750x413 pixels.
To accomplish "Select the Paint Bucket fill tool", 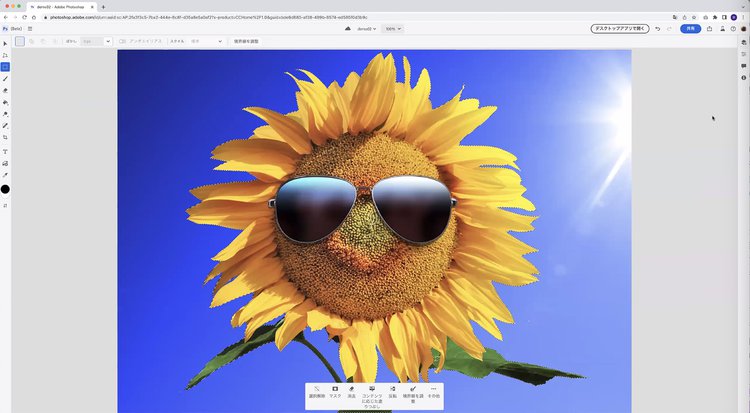I will (5, 102).
